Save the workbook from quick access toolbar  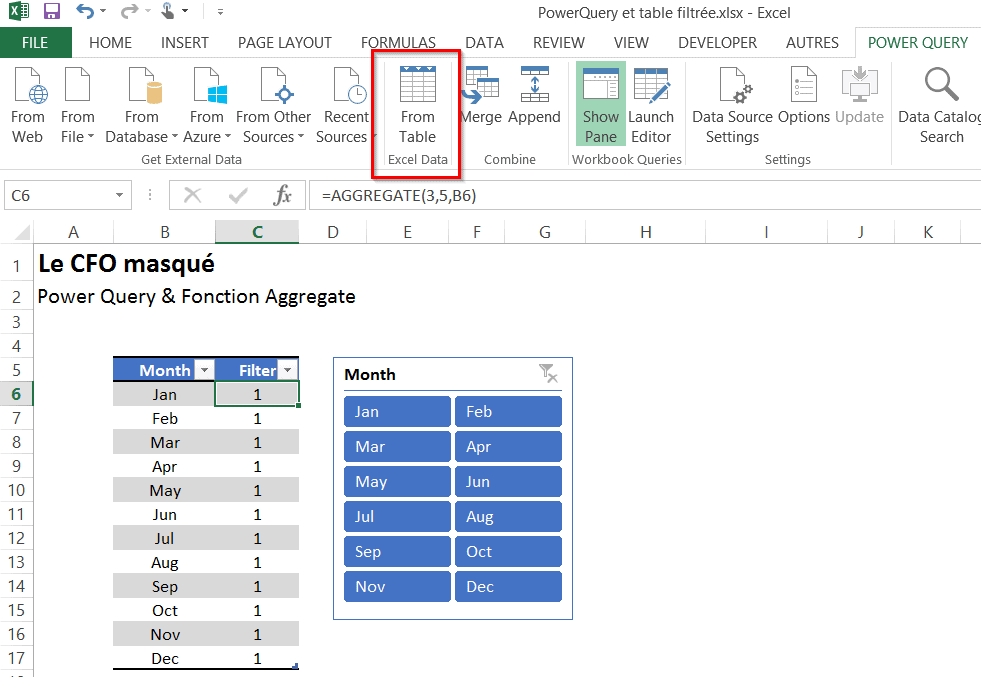(52, 12)
